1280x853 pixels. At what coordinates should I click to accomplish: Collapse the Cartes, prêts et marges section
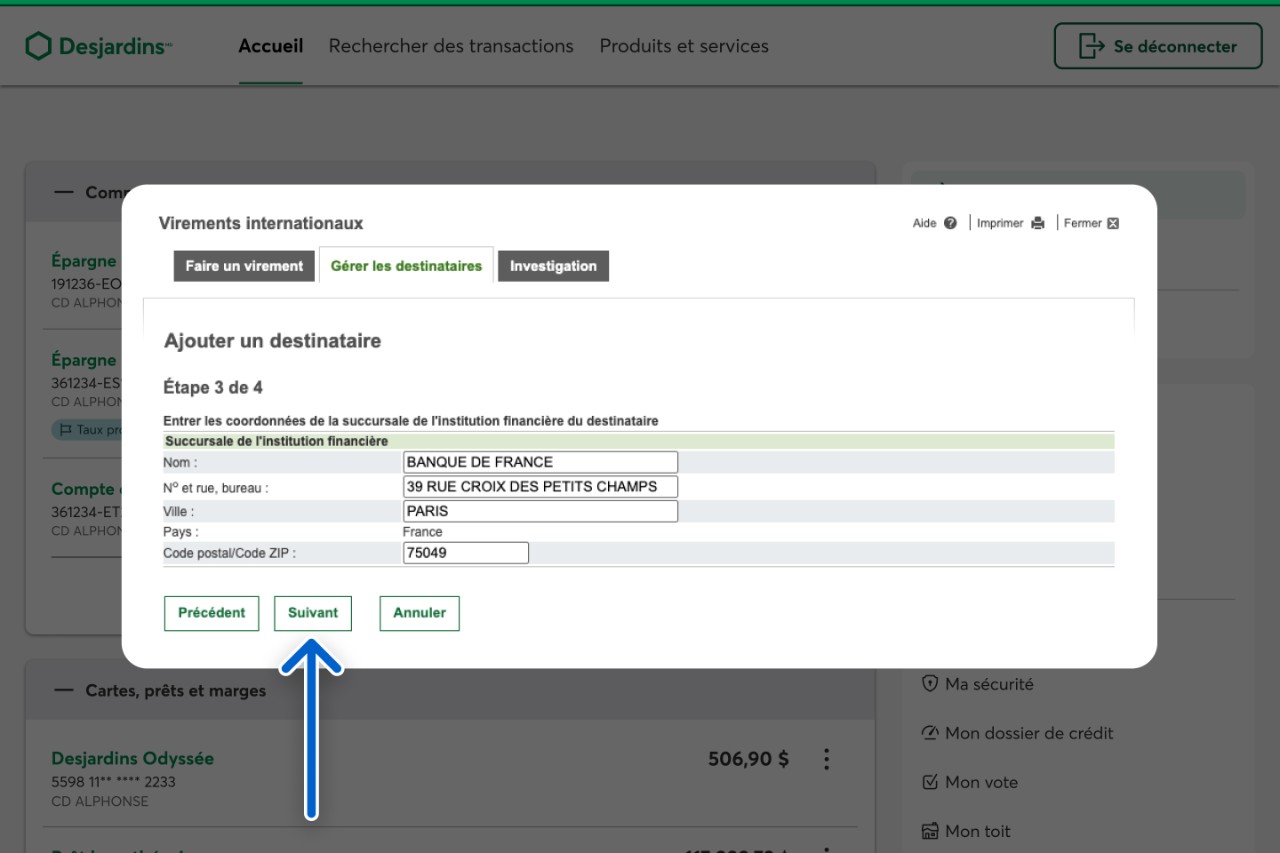coord(65,690)
